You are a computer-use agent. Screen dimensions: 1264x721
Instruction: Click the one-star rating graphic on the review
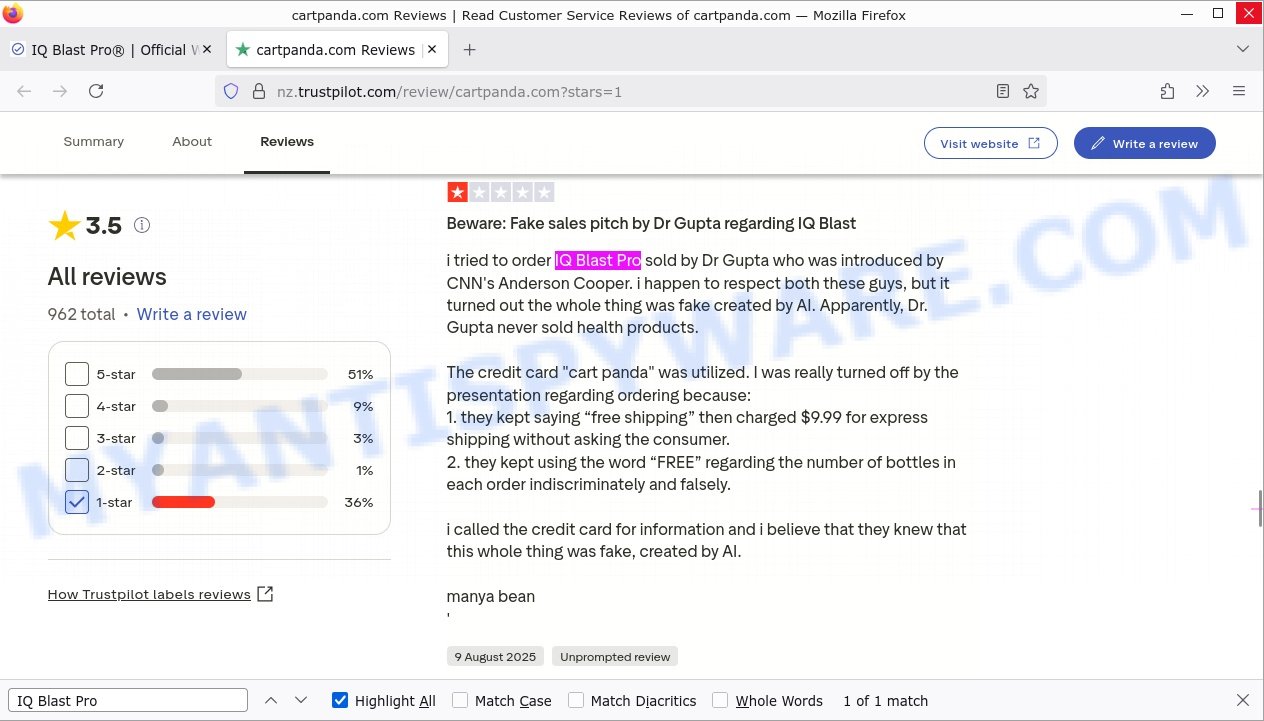pyautogui.click(x=500, y=192)
